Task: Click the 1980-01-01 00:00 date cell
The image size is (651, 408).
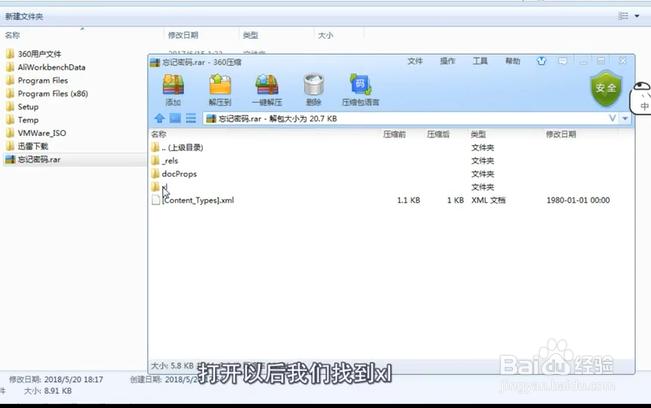Action: tap(578, 200)
